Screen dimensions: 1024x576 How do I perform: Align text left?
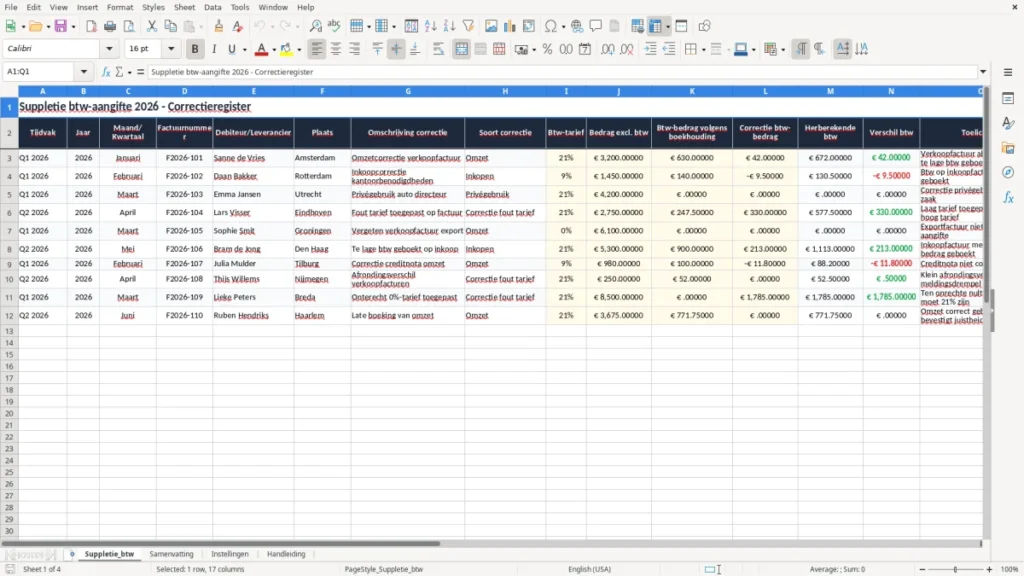[317, 49]
